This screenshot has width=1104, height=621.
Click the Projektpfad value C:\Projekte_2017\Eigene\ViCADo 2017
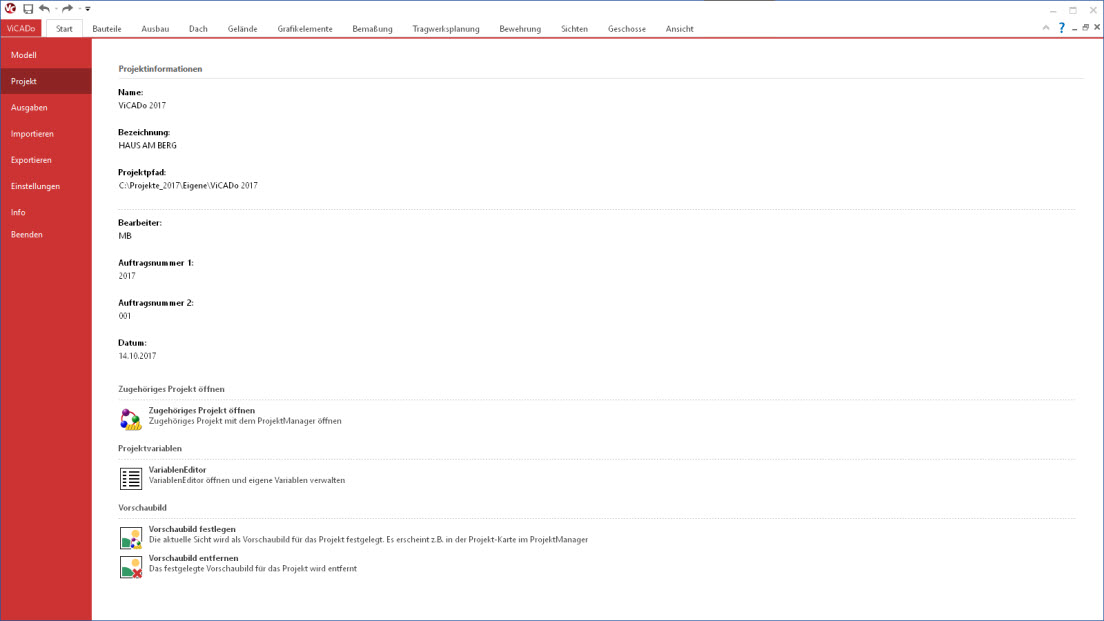coord(188,186)
